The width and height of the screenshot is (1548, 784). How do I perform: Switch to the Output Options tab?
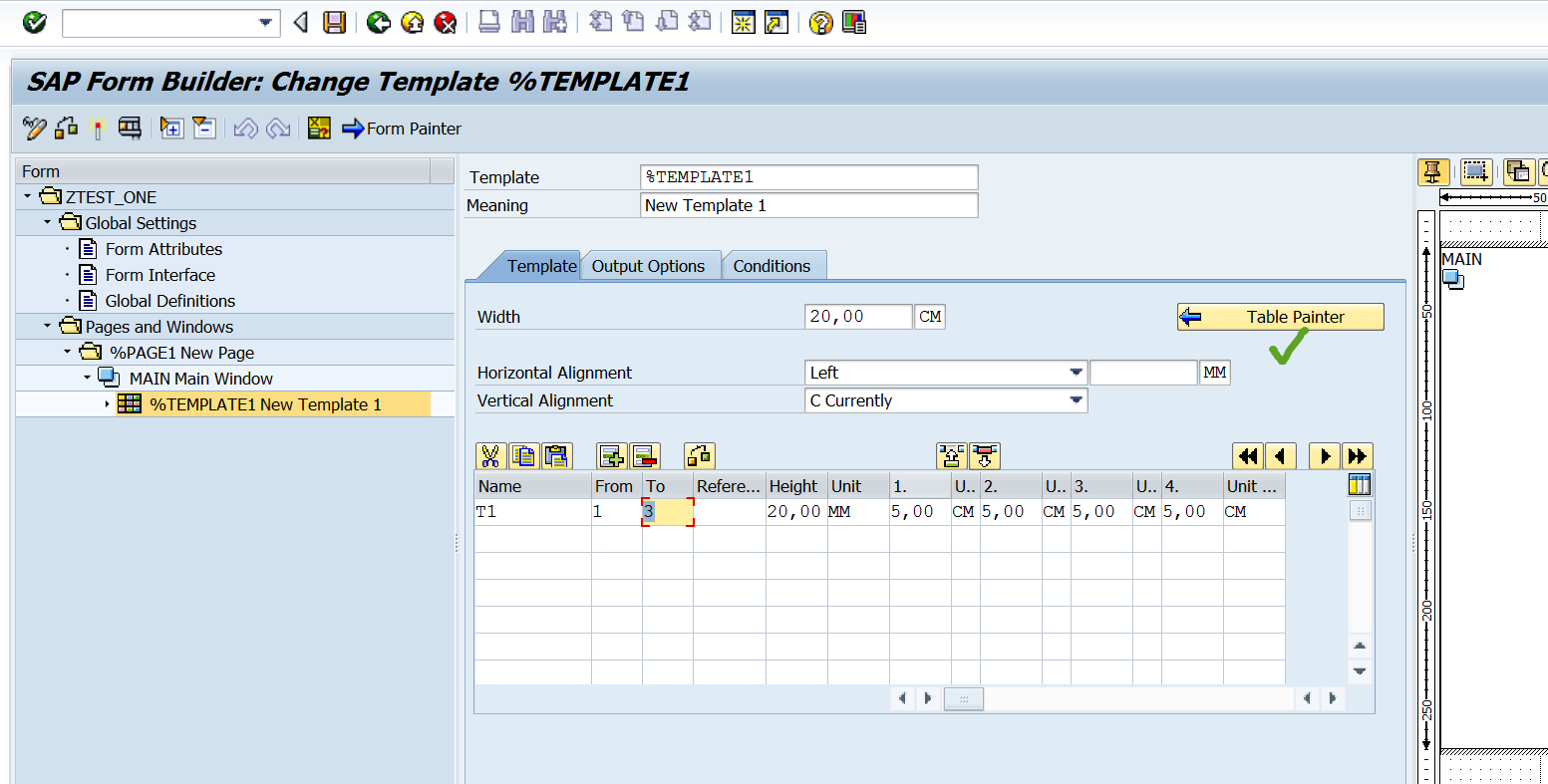click(650, 265)
